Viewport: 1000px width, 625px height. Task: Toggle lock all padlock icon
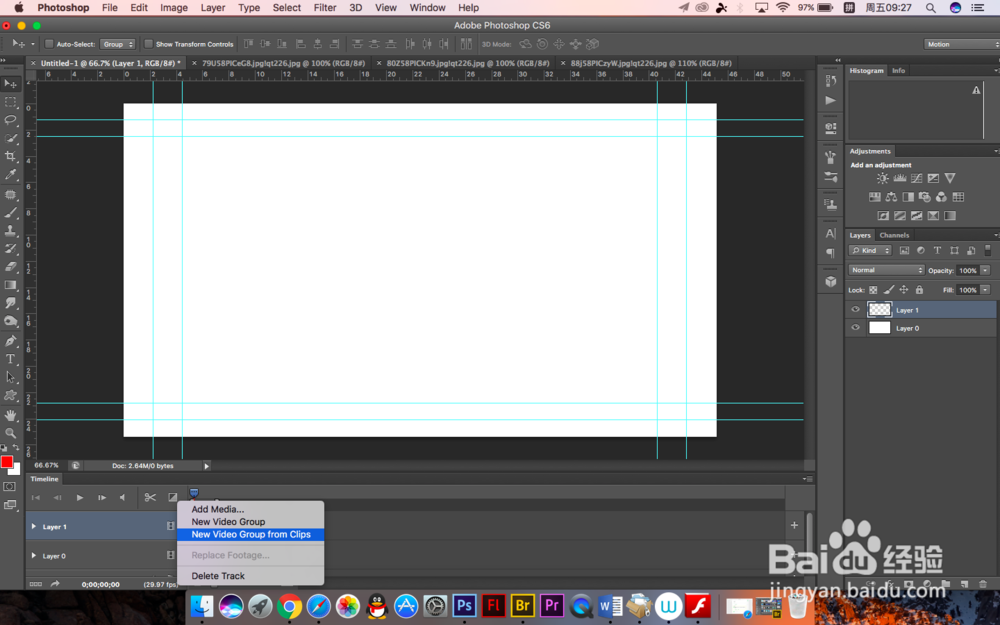[x=919, y=290]
